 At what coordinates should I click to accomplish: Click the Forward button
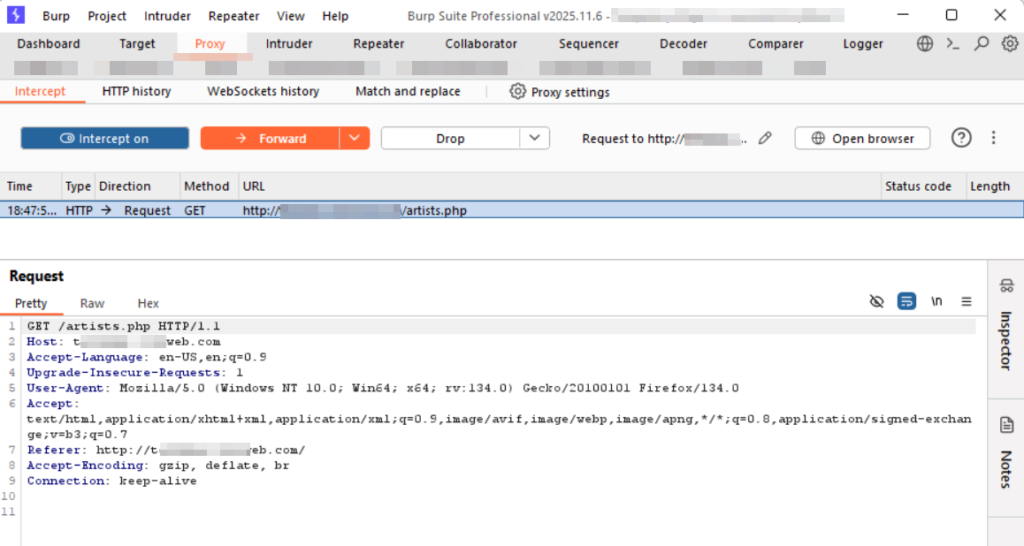coord(270,139)
